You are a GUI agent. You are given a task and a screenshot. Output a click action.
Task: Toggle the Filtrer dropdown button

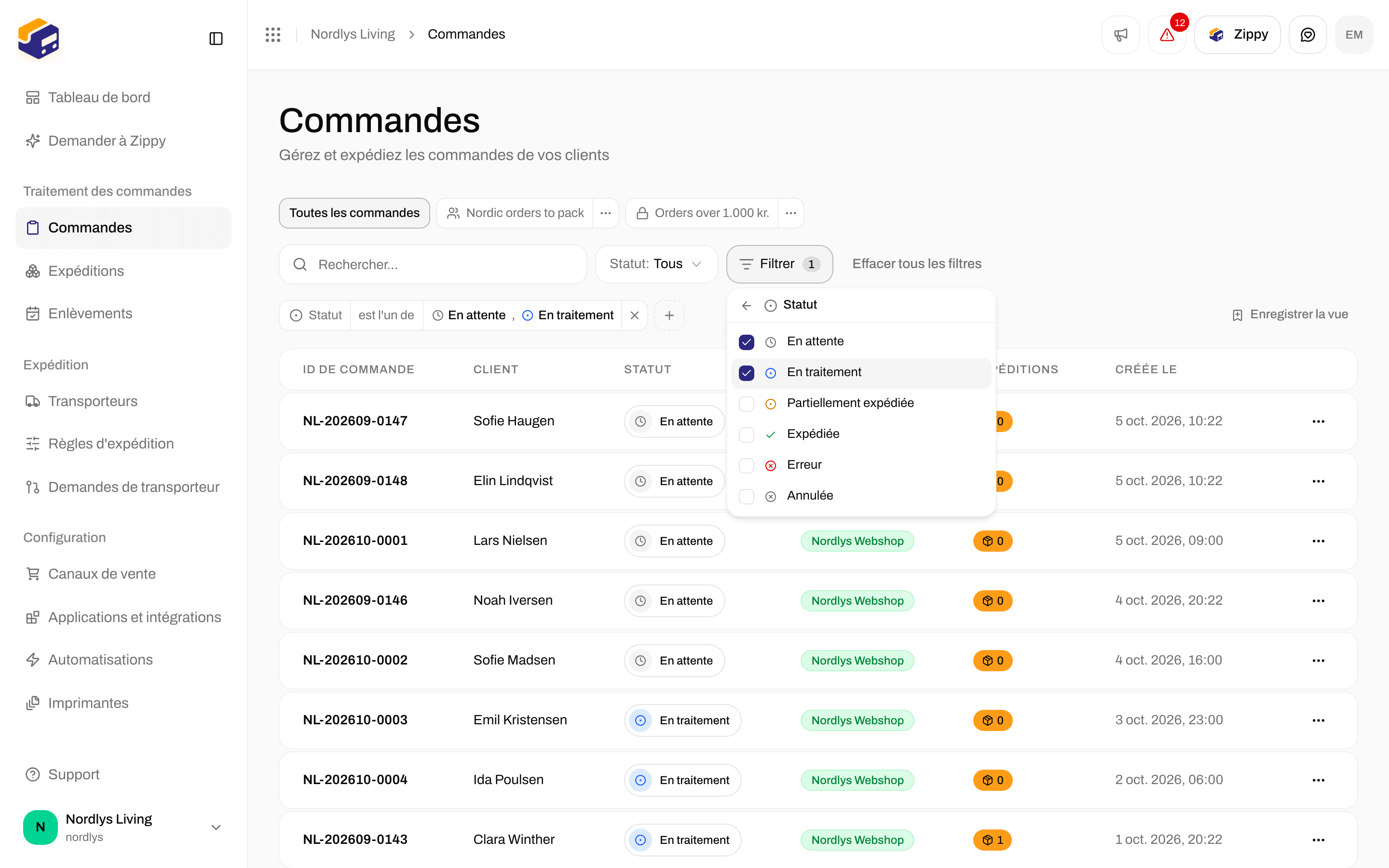click(779, 264)
